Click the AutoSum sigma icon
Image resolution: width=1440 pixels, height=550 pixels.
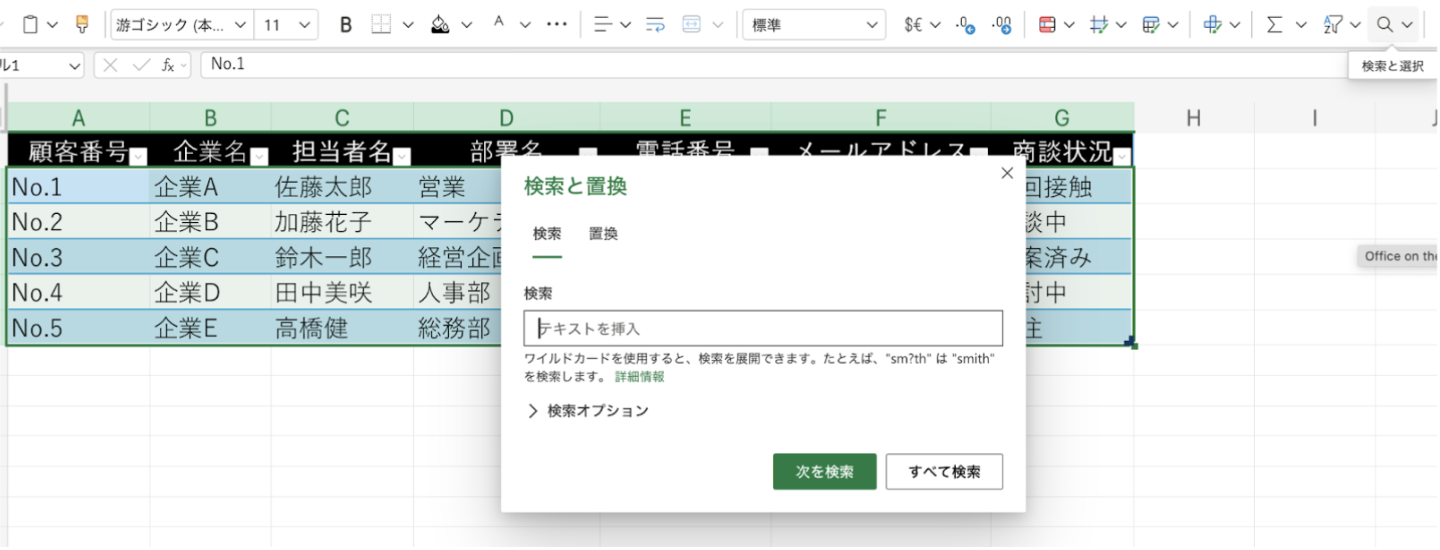pyautogui.click(x=1274, y=25)
